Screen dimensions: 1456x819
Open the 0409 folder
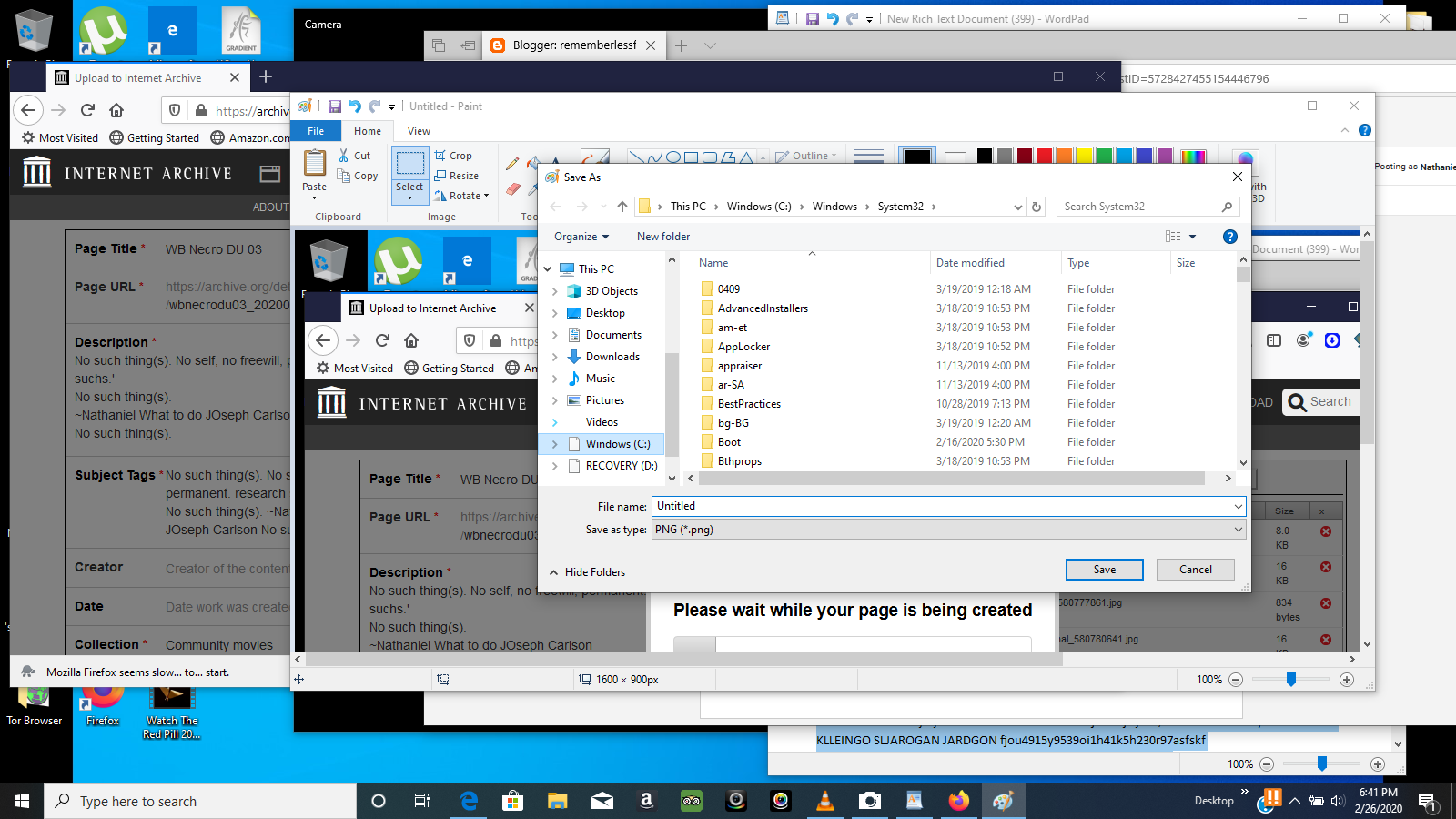(729, 289)
